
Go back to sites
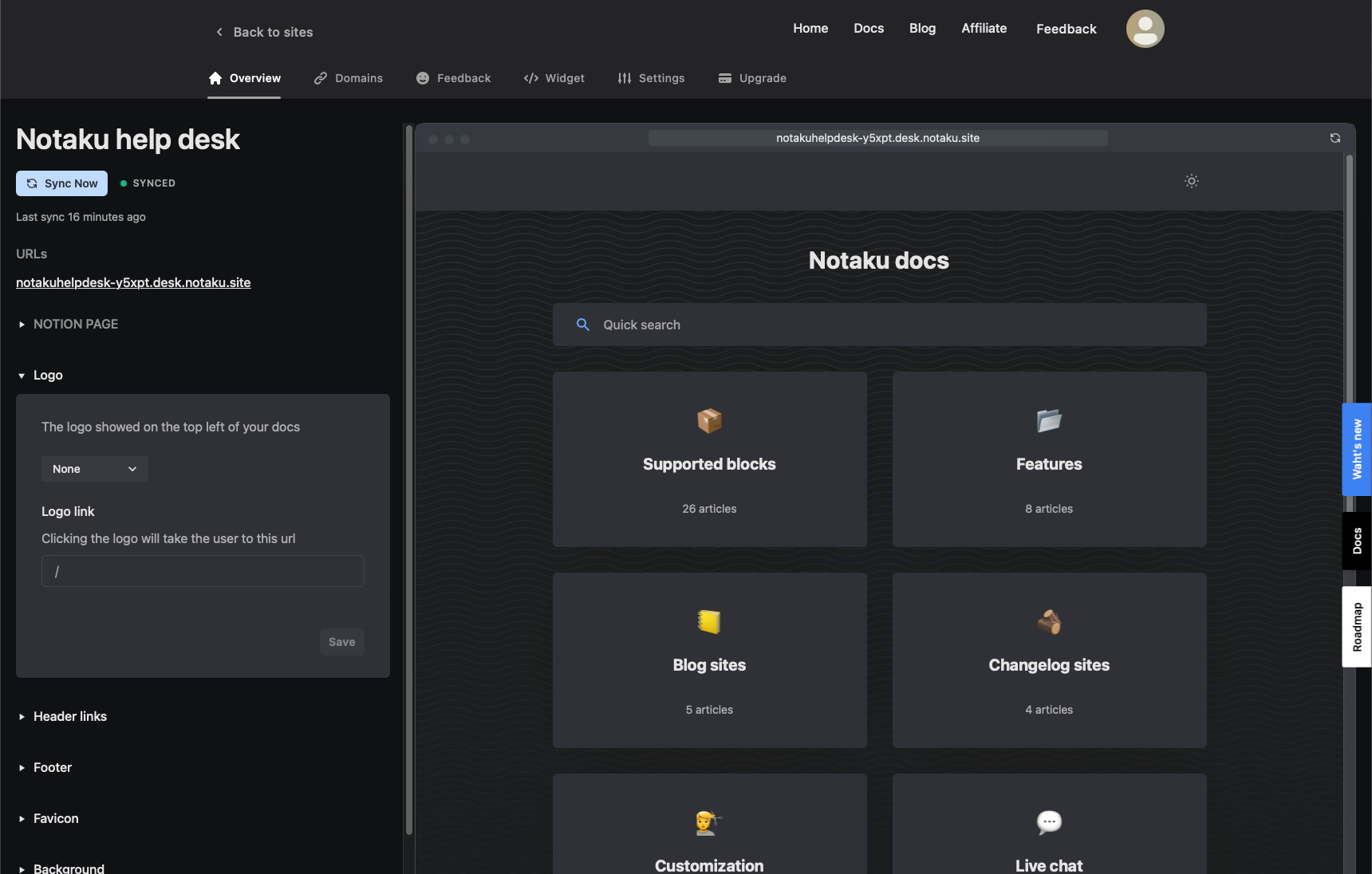pos(264,32)
